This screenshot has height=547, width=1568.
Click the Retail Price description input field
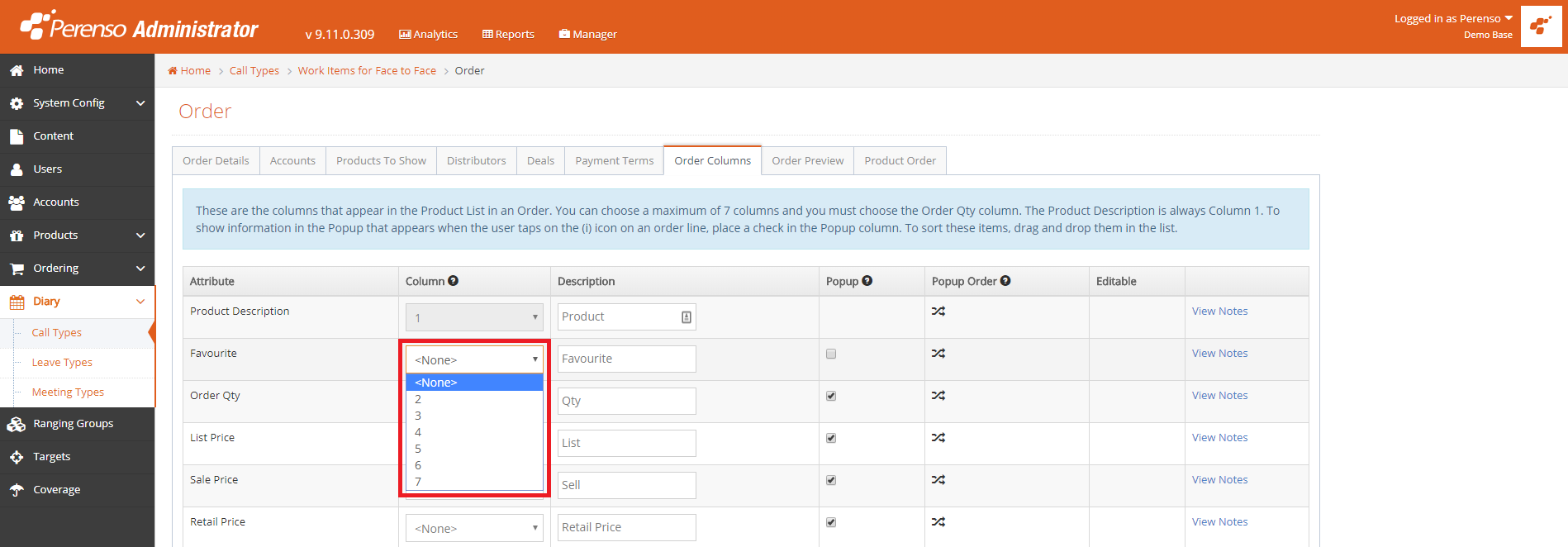pos(626,527)
